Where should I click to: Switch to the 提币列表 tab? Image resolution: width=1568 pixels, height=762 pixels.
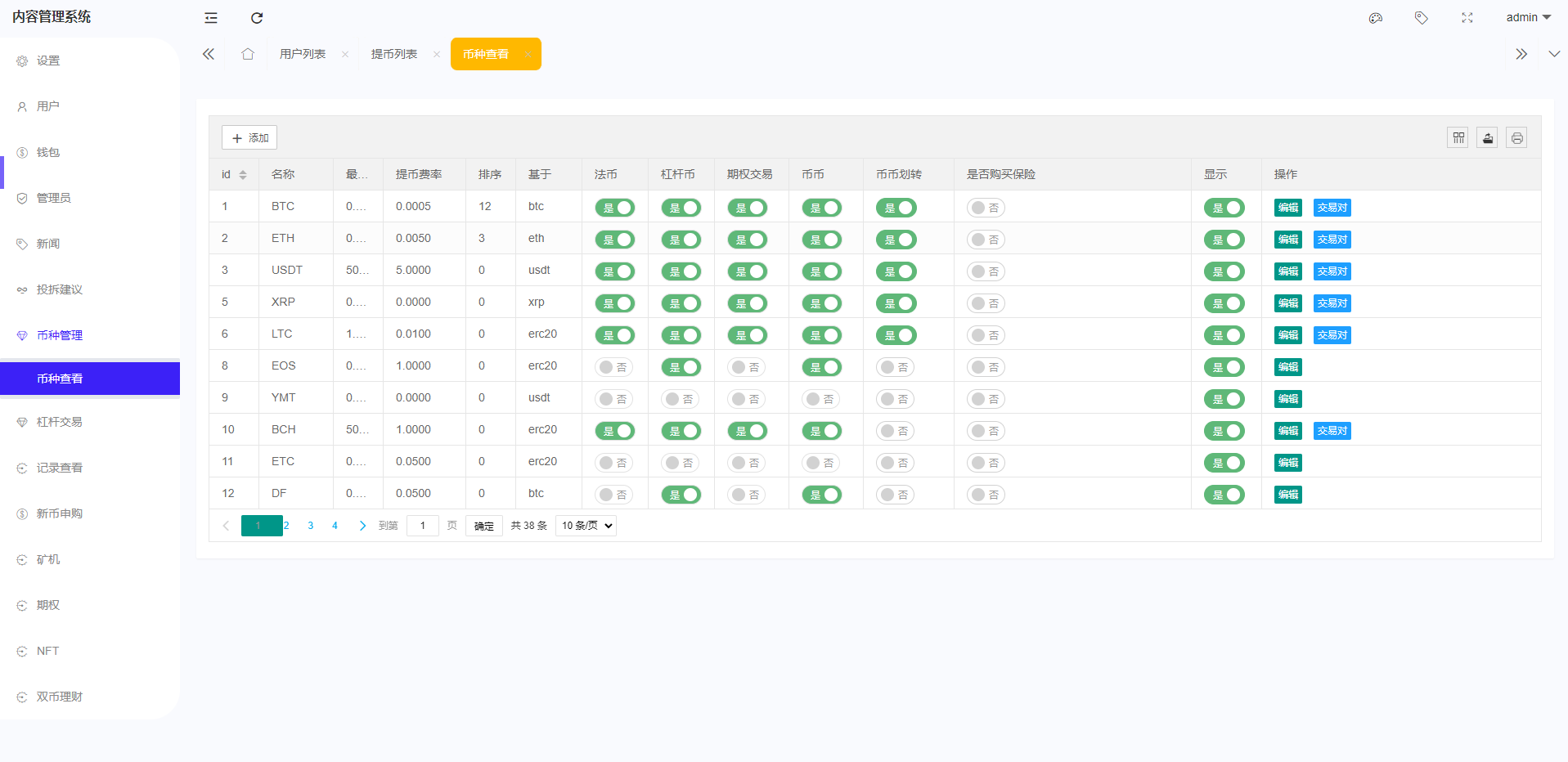(393, 53)
